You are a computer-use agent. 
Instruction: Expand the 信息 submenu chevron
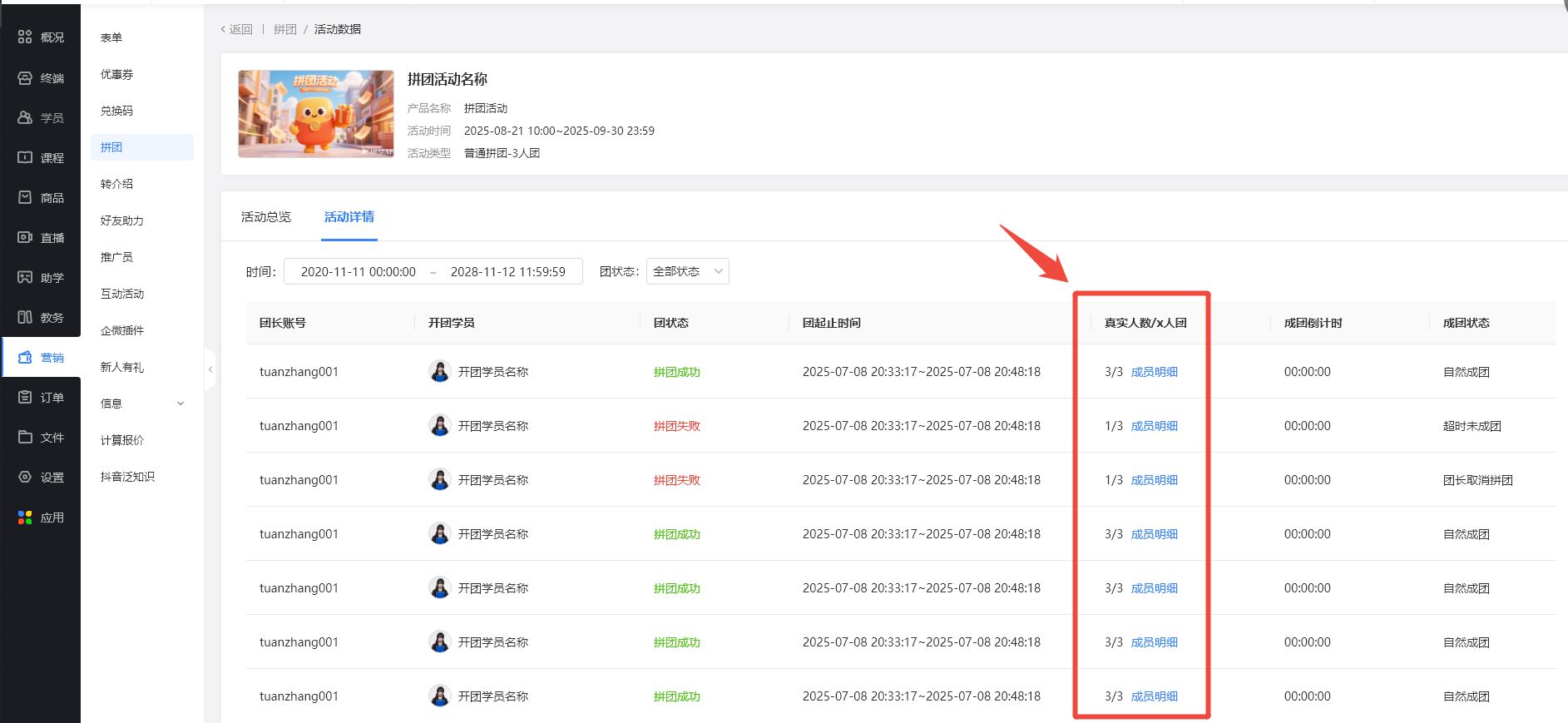[x=181, y=404]
